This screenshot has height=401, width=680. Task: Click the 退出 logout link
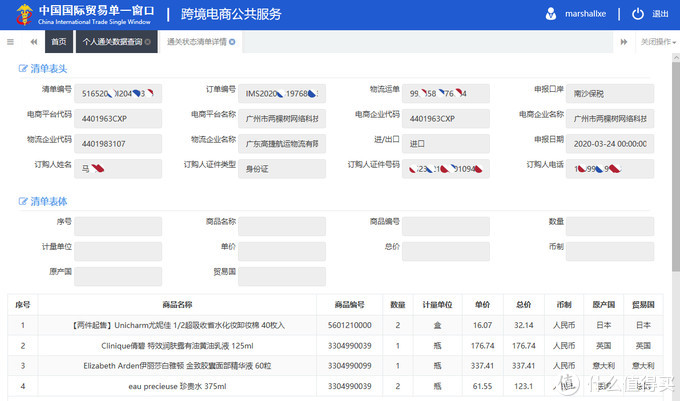pyautogui.click(x=660, y=14)
